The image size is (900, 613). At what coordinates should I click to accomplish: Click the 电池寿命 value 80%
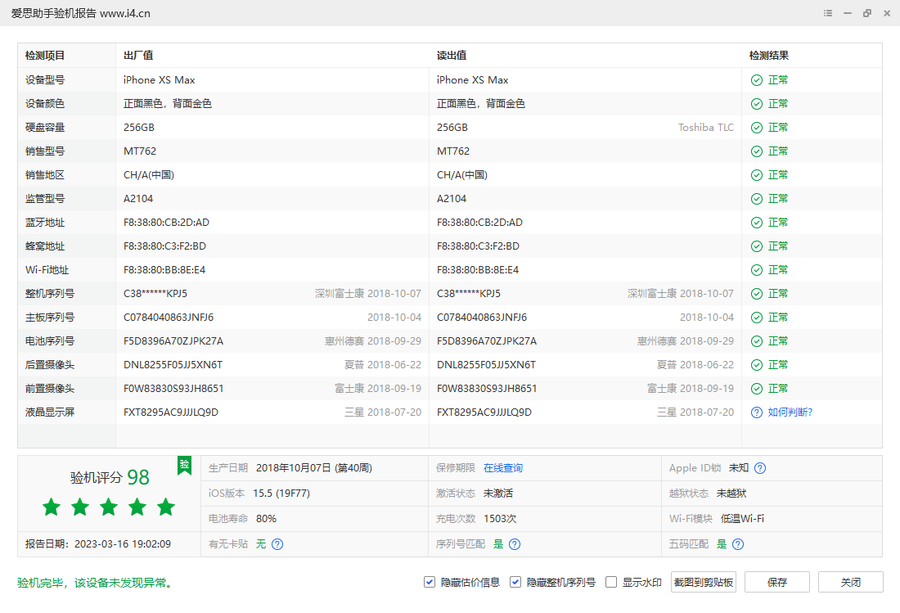tap(266, 518)
